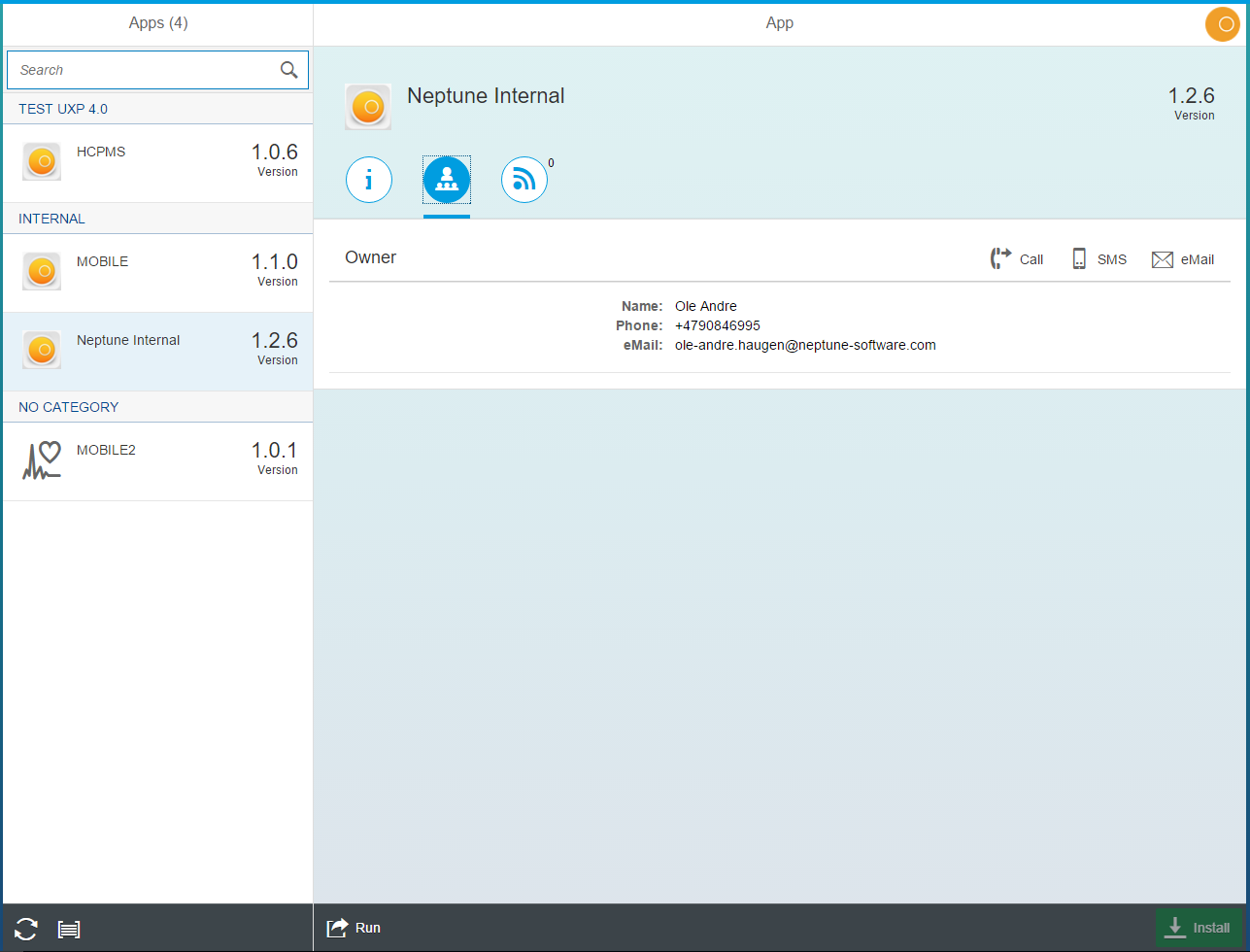Click the orange circle avatar top right

click(x=1222, y=23)
